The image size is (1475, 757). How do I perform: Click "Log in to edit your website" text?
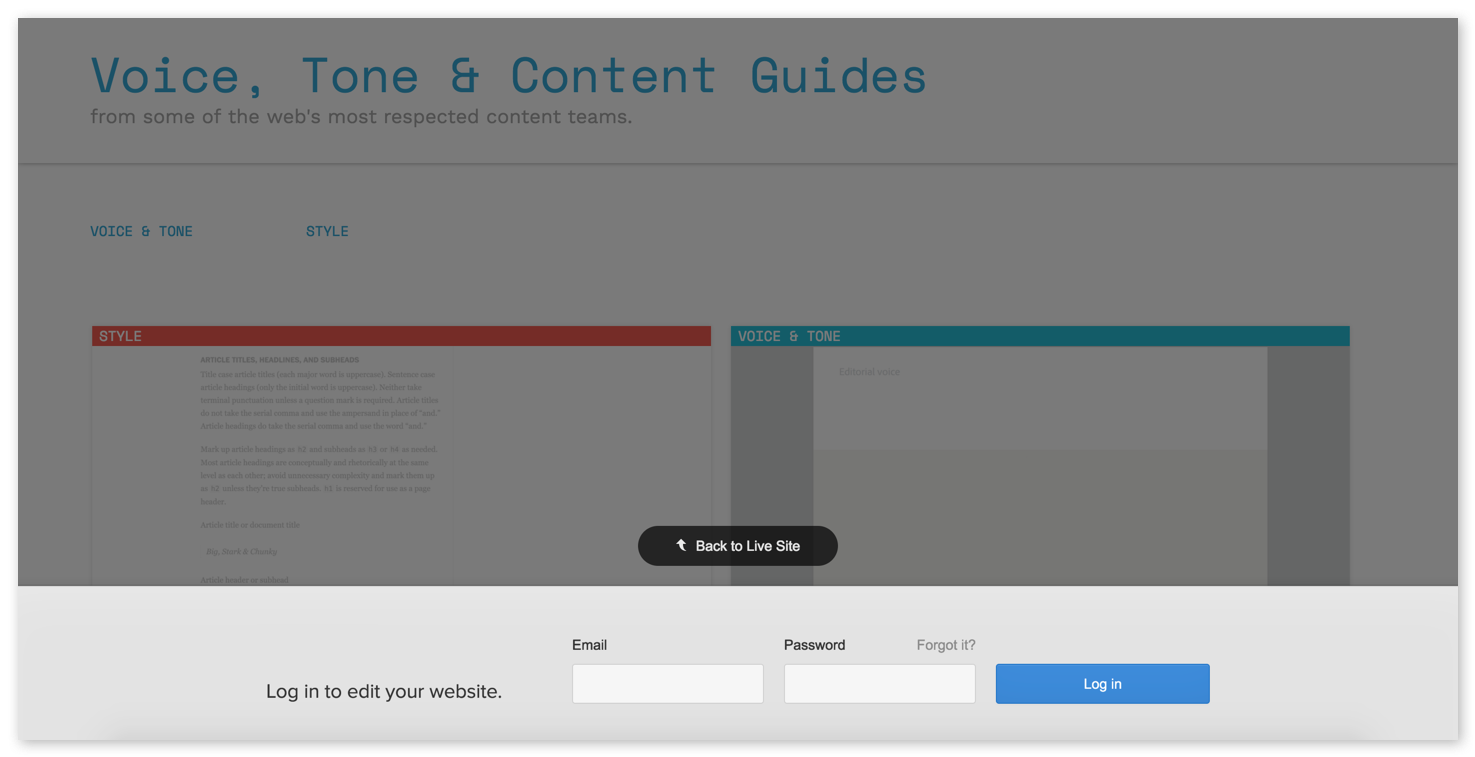click(x=384, y=691)
